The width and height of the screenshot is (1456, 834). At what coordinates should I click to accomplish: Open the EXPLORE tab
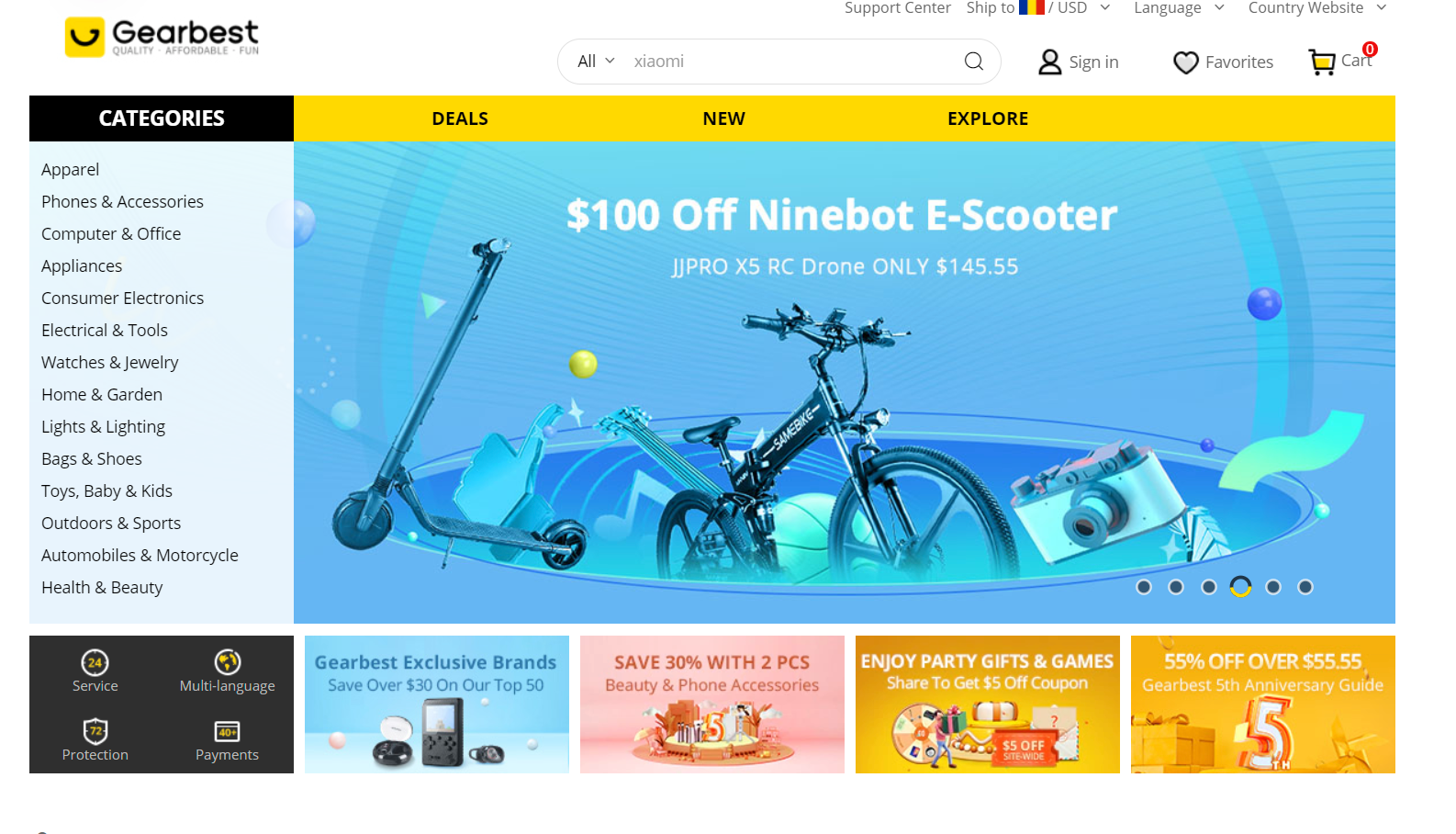(x=988, y=118)
